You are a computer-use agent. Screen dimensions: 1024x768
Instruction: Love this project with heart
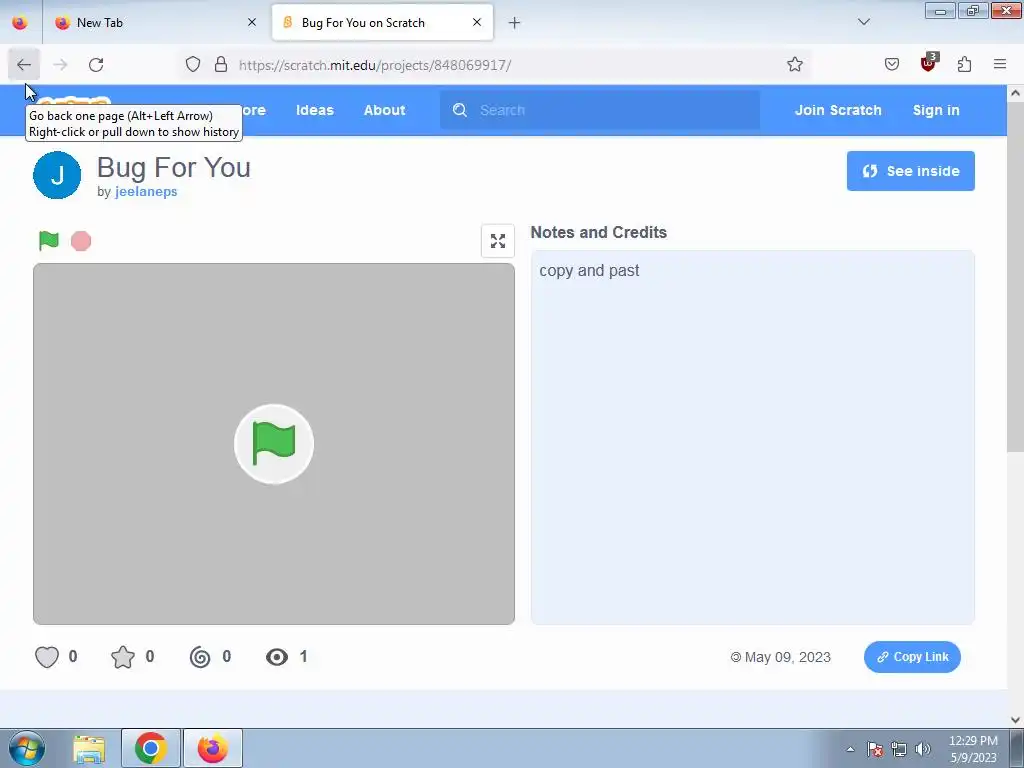pyautogui.click(x=47, y=657)
